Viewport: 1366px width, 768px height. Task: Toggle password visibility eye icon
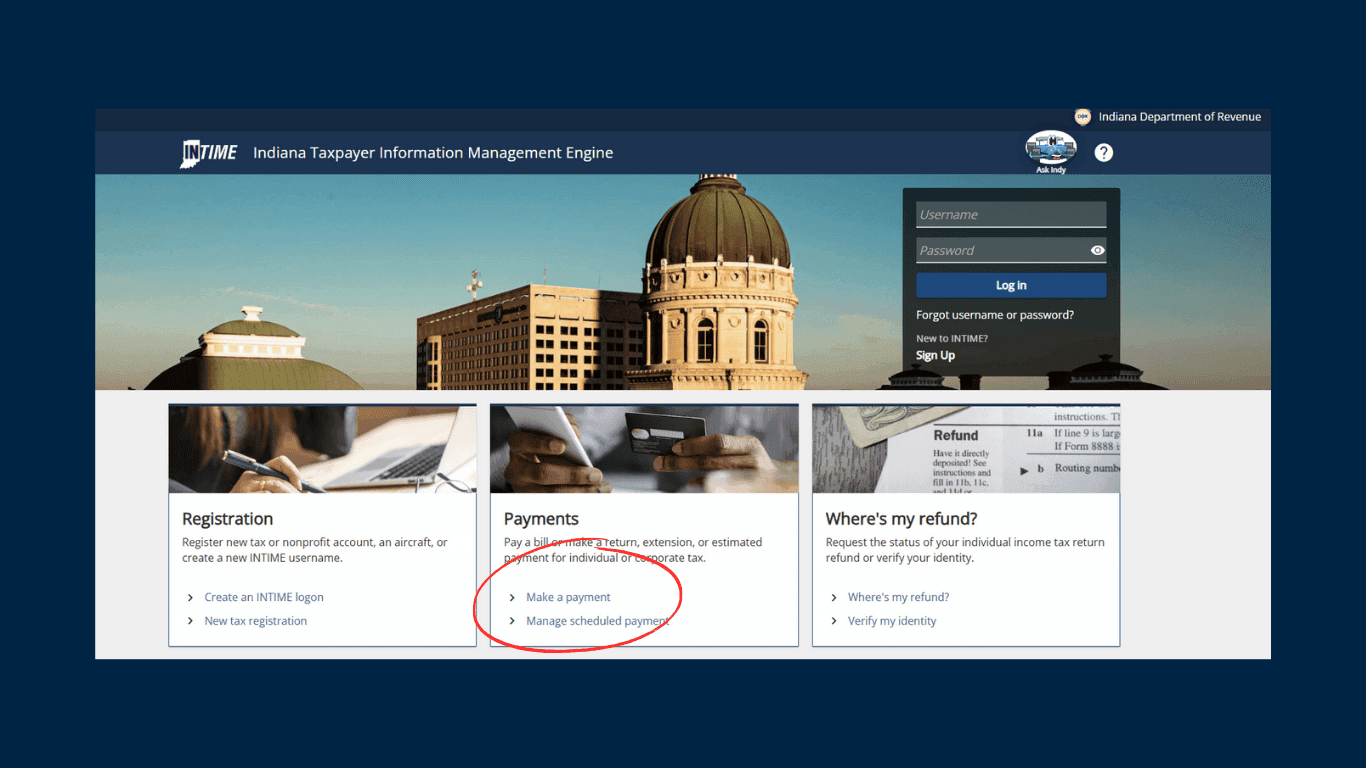coord(1097,251)
